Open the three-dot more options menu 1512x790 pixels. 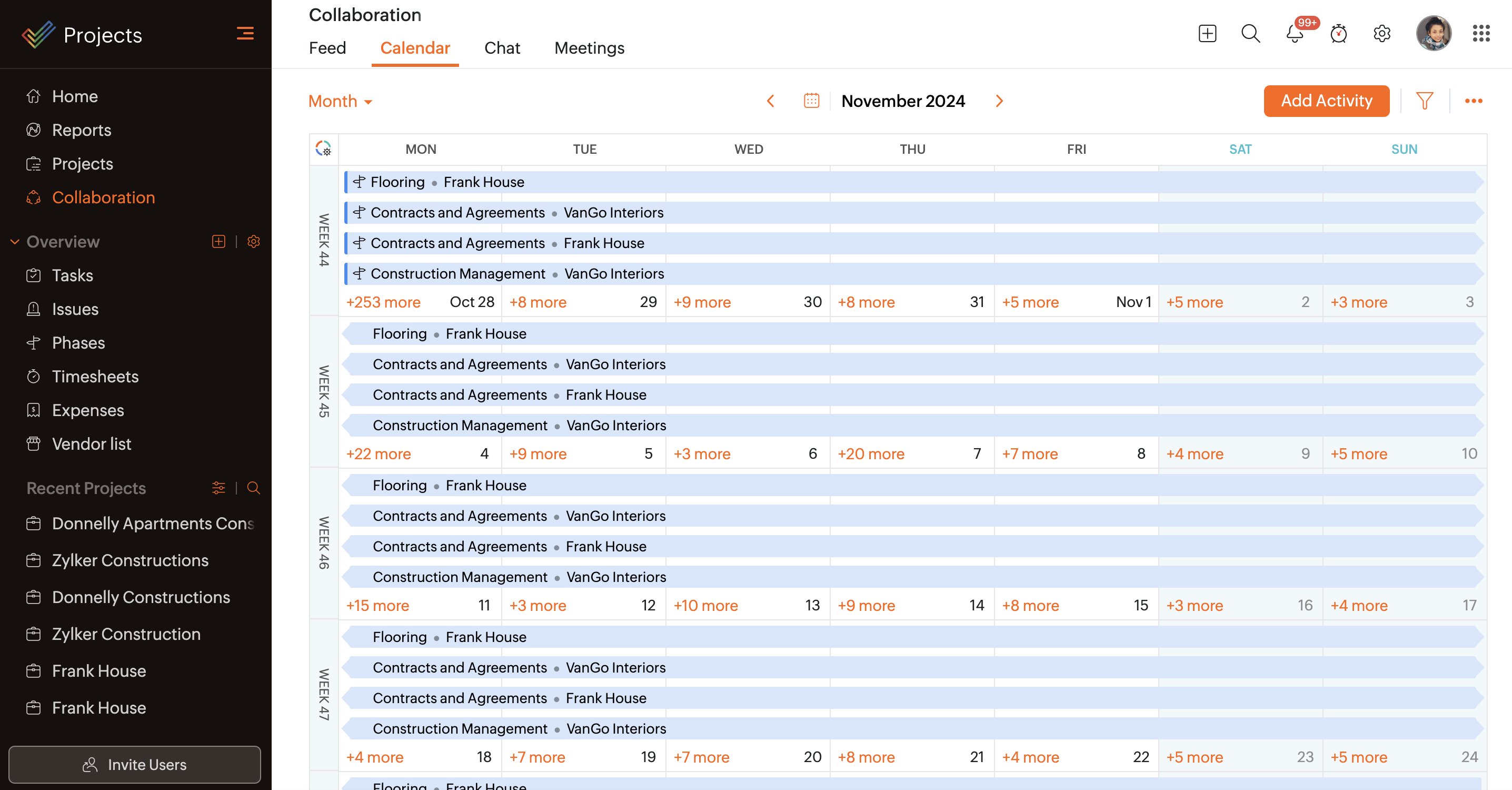(x=1473, y=101)
